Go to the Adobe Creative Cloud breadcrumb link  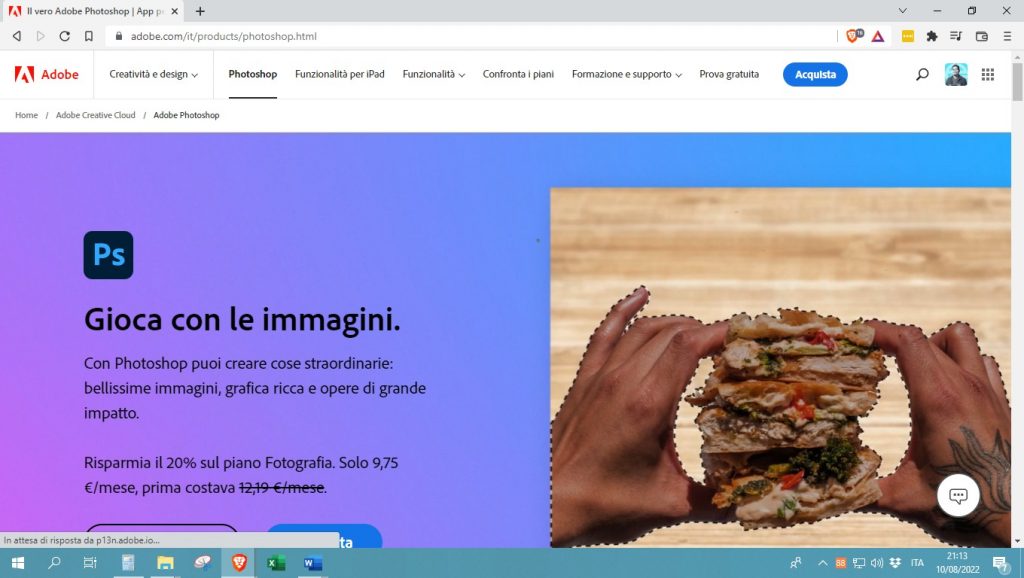[95, 115]
